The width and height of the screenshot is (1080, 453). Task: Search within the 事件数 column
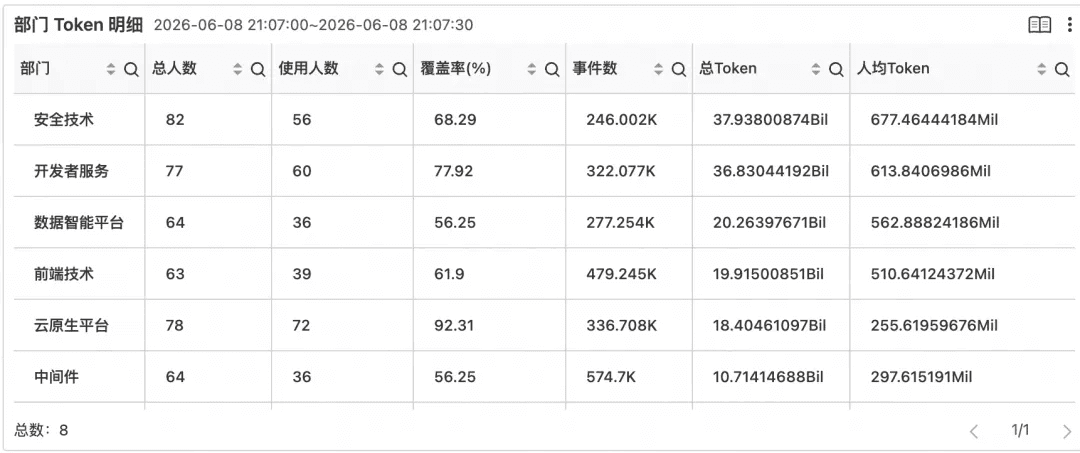678,70
